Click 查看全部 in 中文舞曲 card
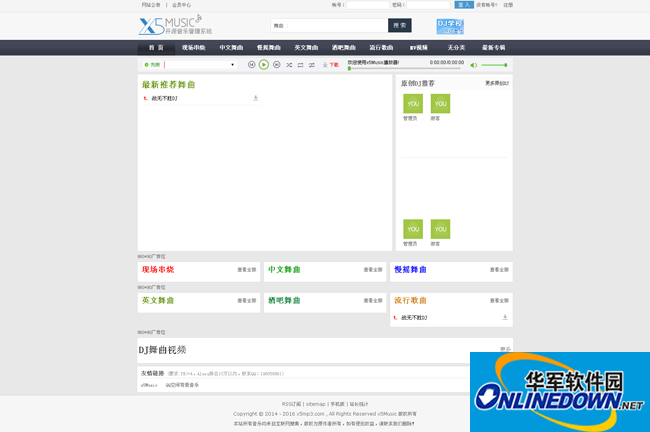 tap(373, 270)
